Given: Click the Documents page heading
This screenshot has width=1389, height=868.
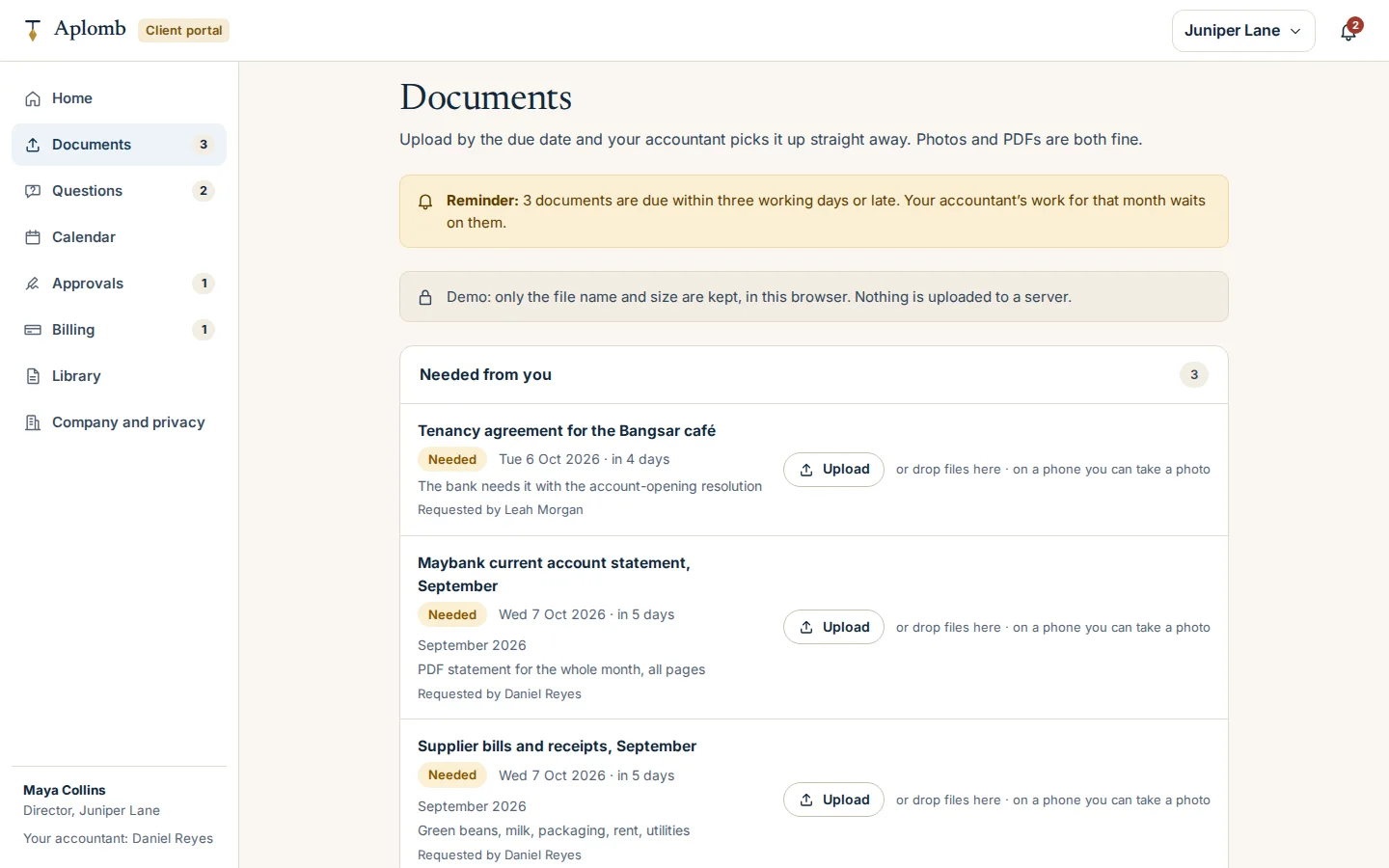Looking at the screenshot, I should pyautogui.click(x=485, y=97).
